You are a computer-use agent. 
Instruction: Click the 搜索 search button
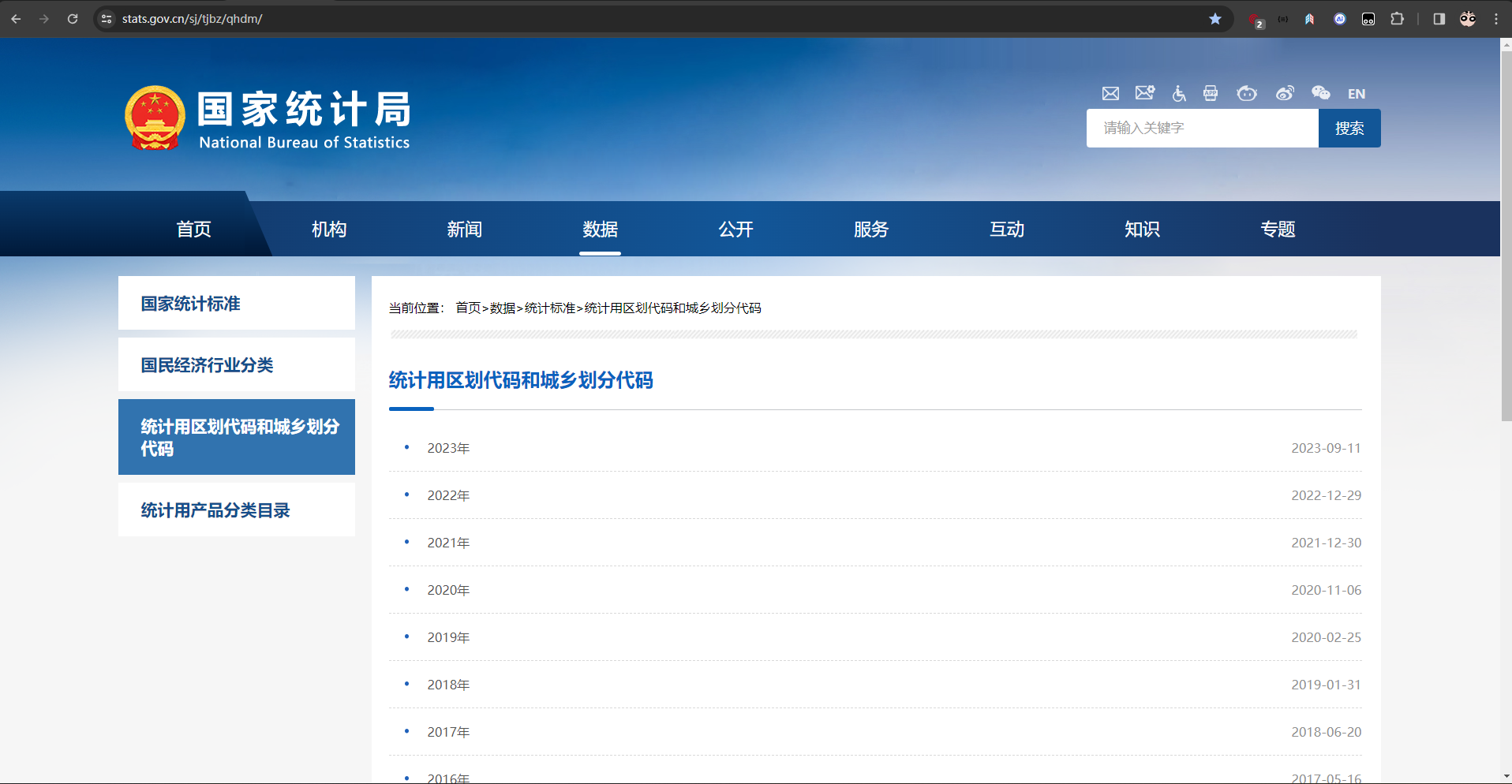[1349, 129]
